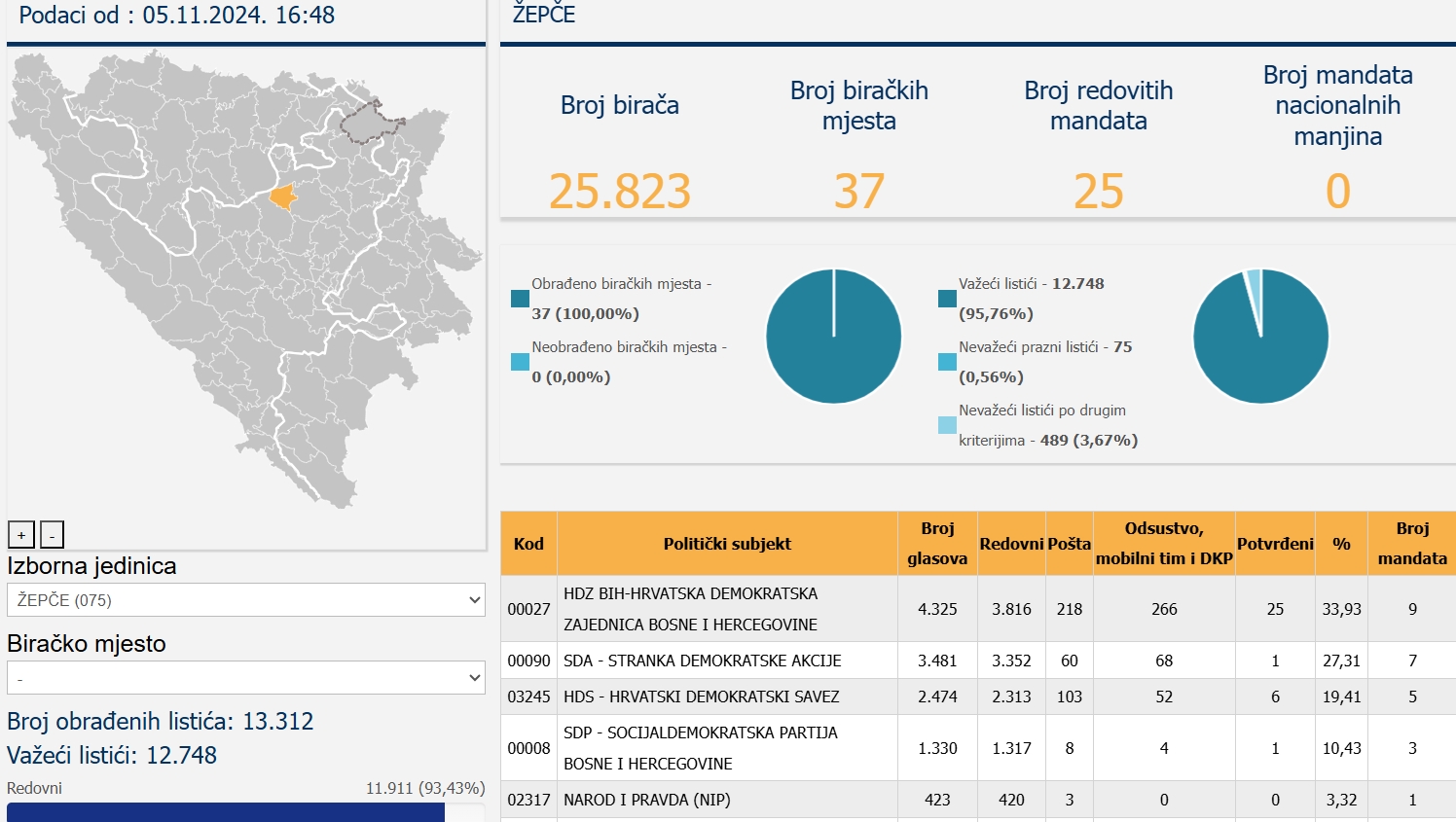Select SDP - SOCIJALDEMOKRATSKA PARTIJA row name
Viewport: 1456px width, 822px height.
click(701, 748)
